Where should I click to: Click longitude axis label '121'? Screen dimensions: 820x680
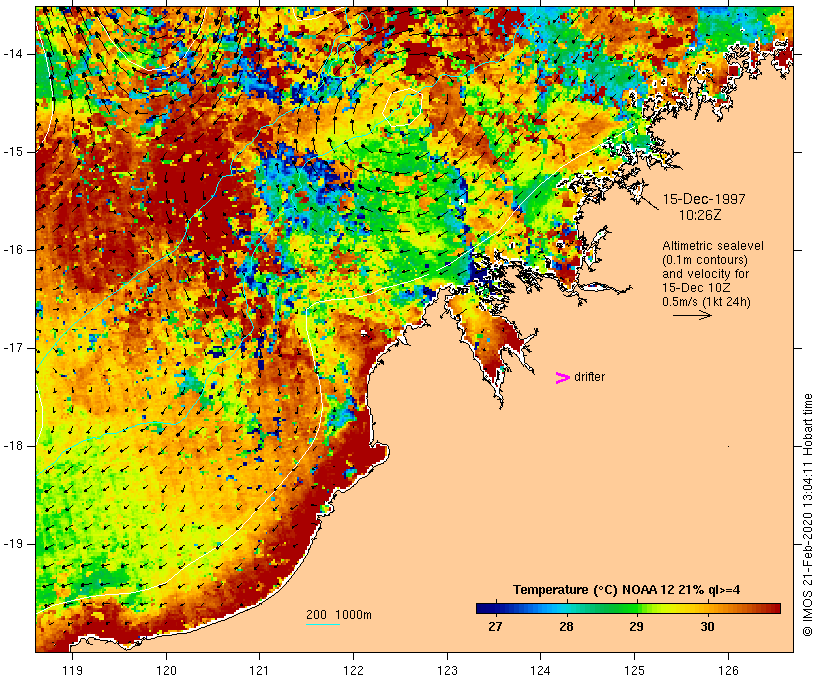pyautogui.click(x=259, y=670)
